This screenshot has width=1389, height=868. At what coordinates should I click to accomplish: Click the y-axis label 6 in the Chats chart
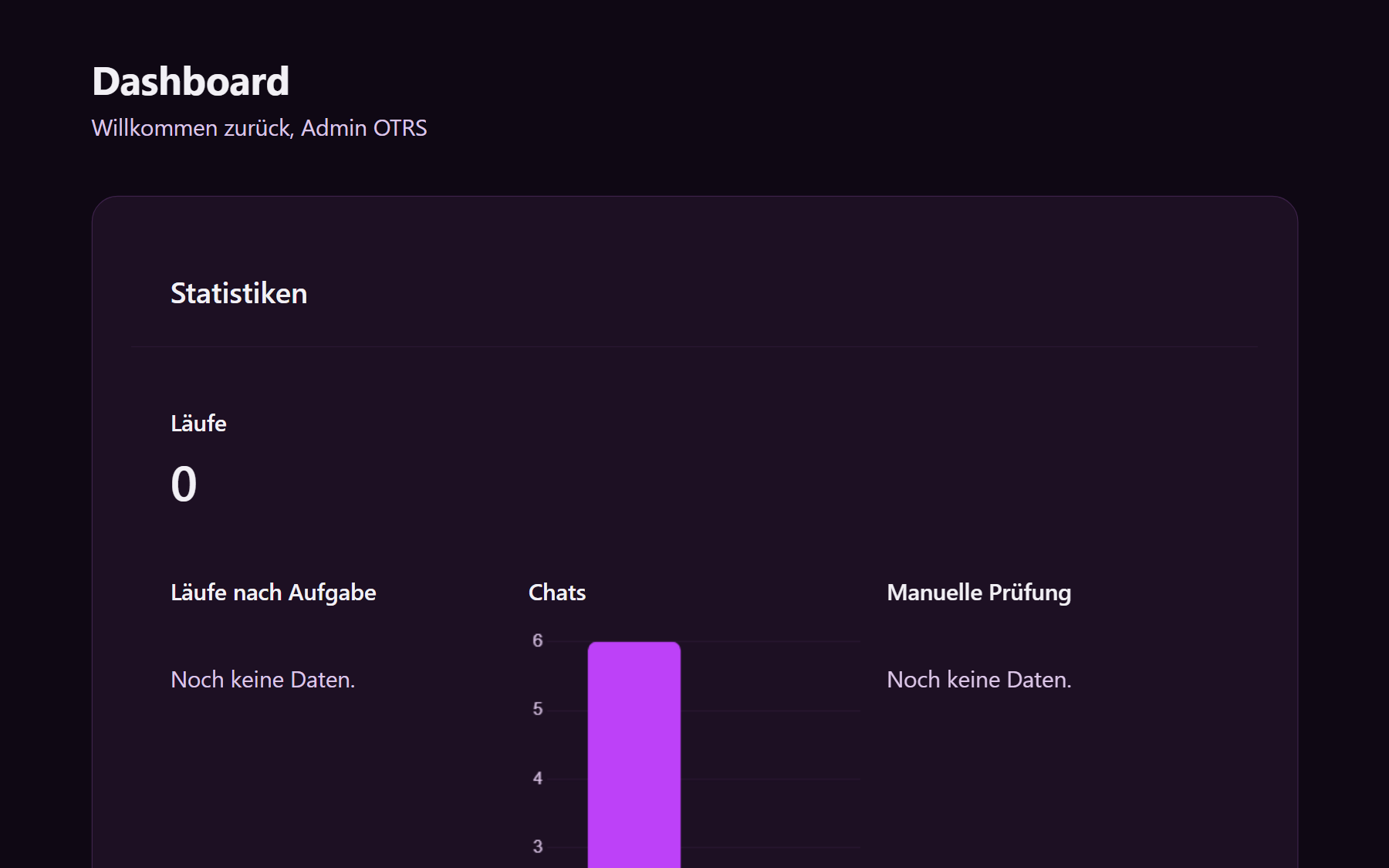click(x=538, y=640)
